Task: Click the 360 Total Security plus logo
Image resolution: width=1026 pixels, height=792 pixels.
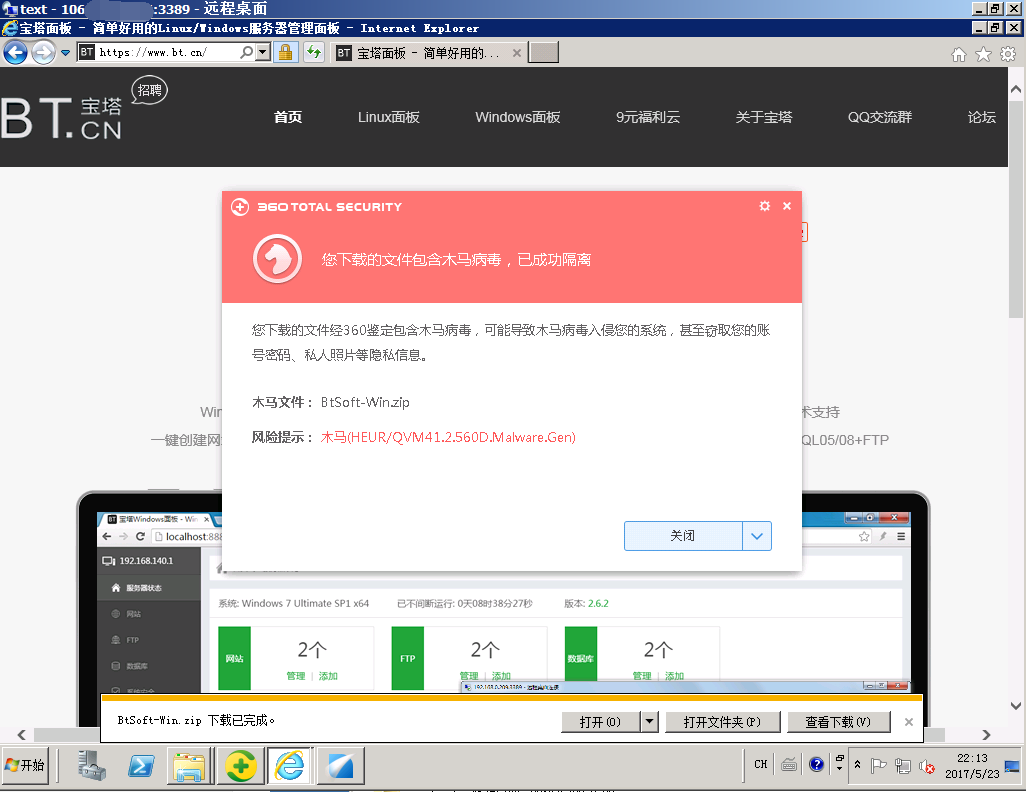Action: [240, 207]
